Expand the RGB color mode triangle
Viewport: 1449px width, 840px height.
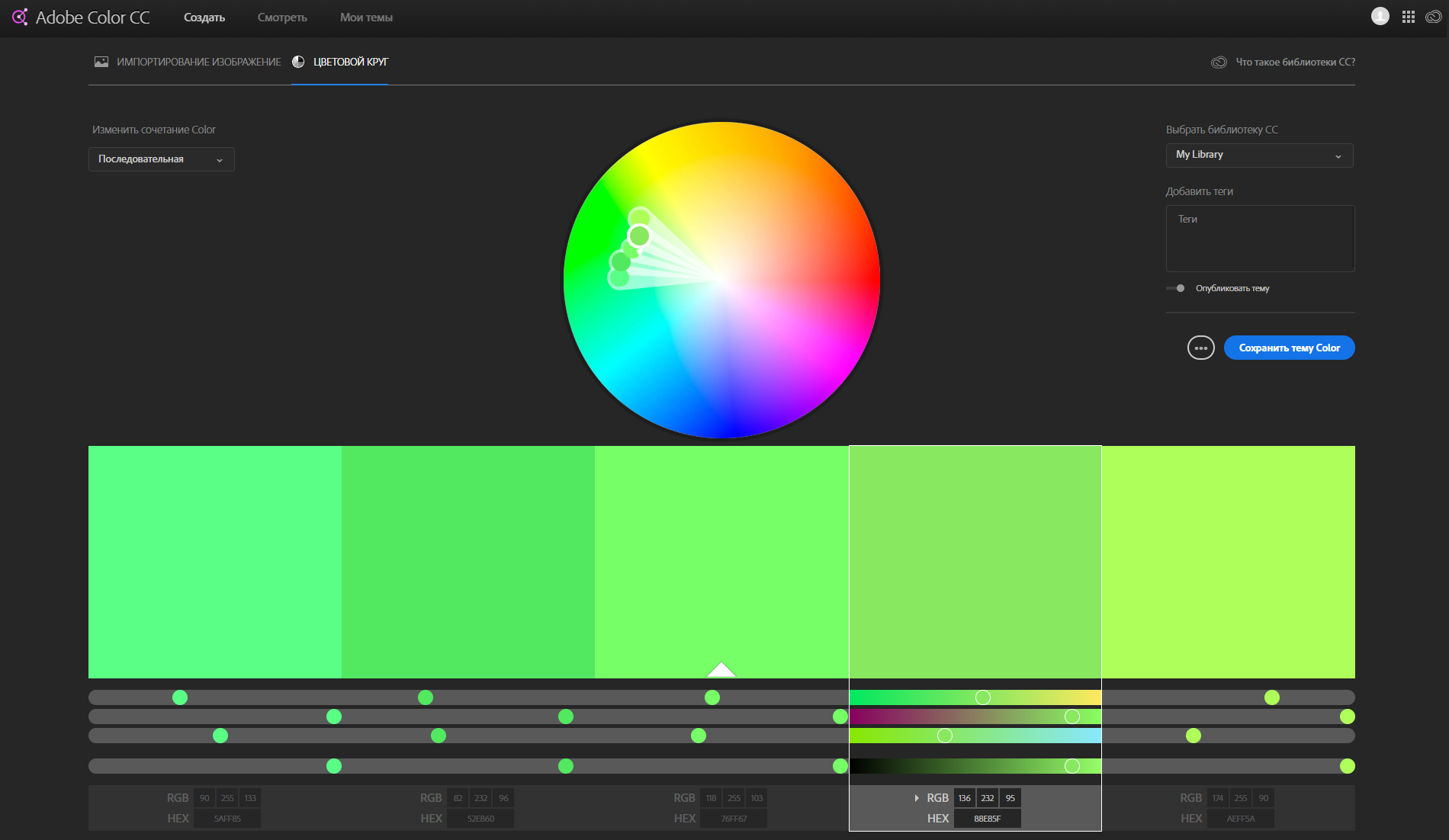point(916,798)
